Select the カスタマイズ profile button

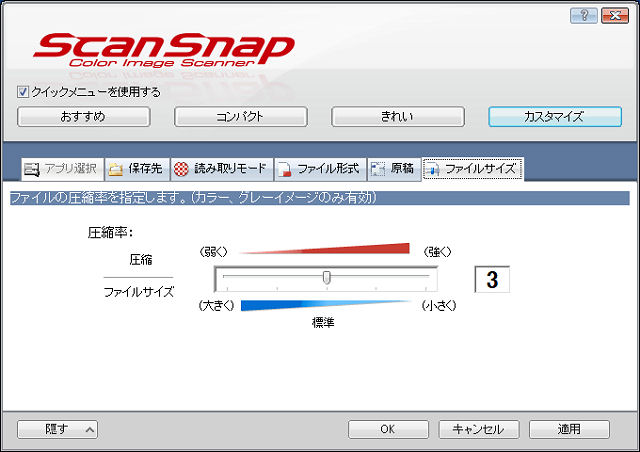coord(555,117)
